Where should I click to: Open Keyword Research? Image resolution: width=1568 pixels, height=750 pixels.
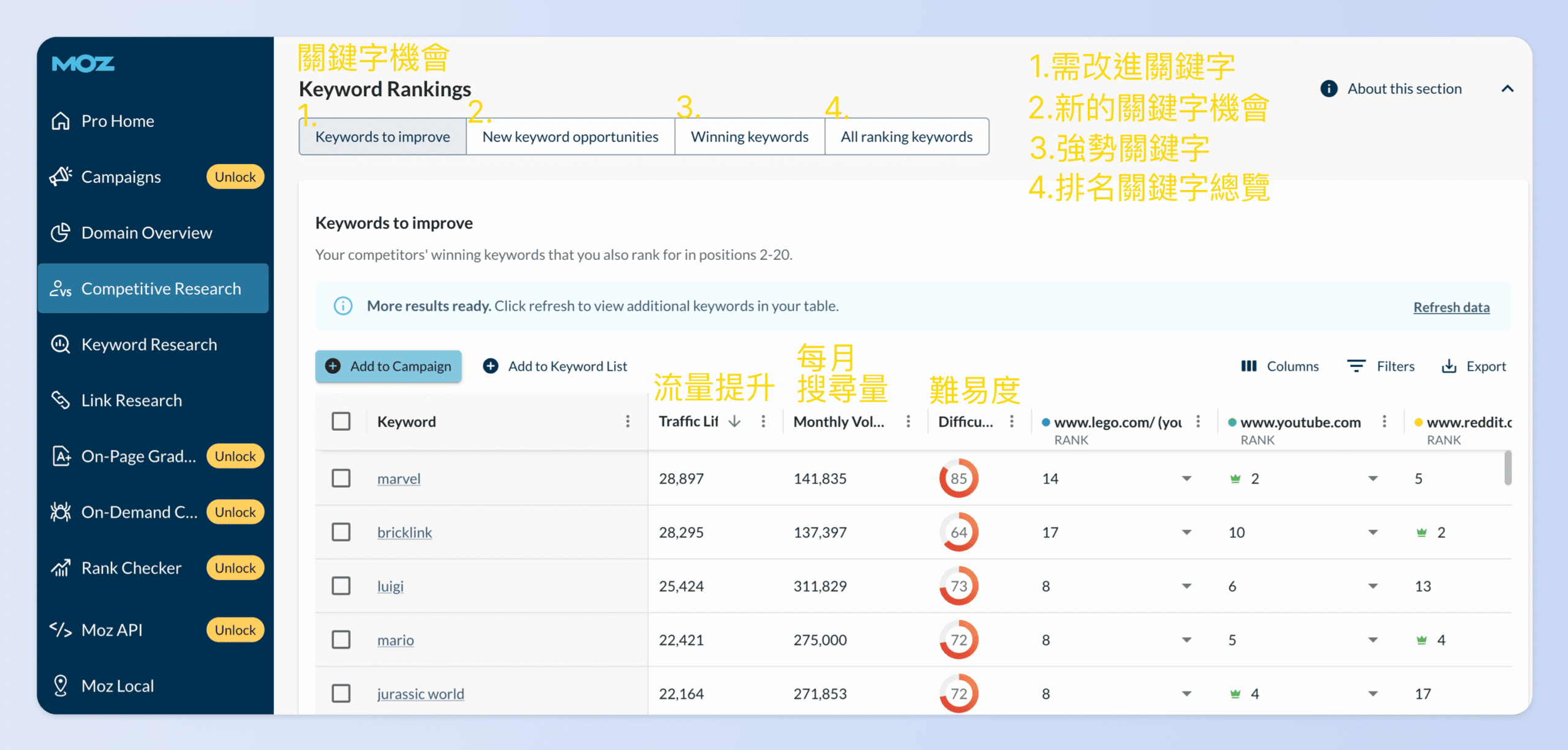(x=149, y=344)
